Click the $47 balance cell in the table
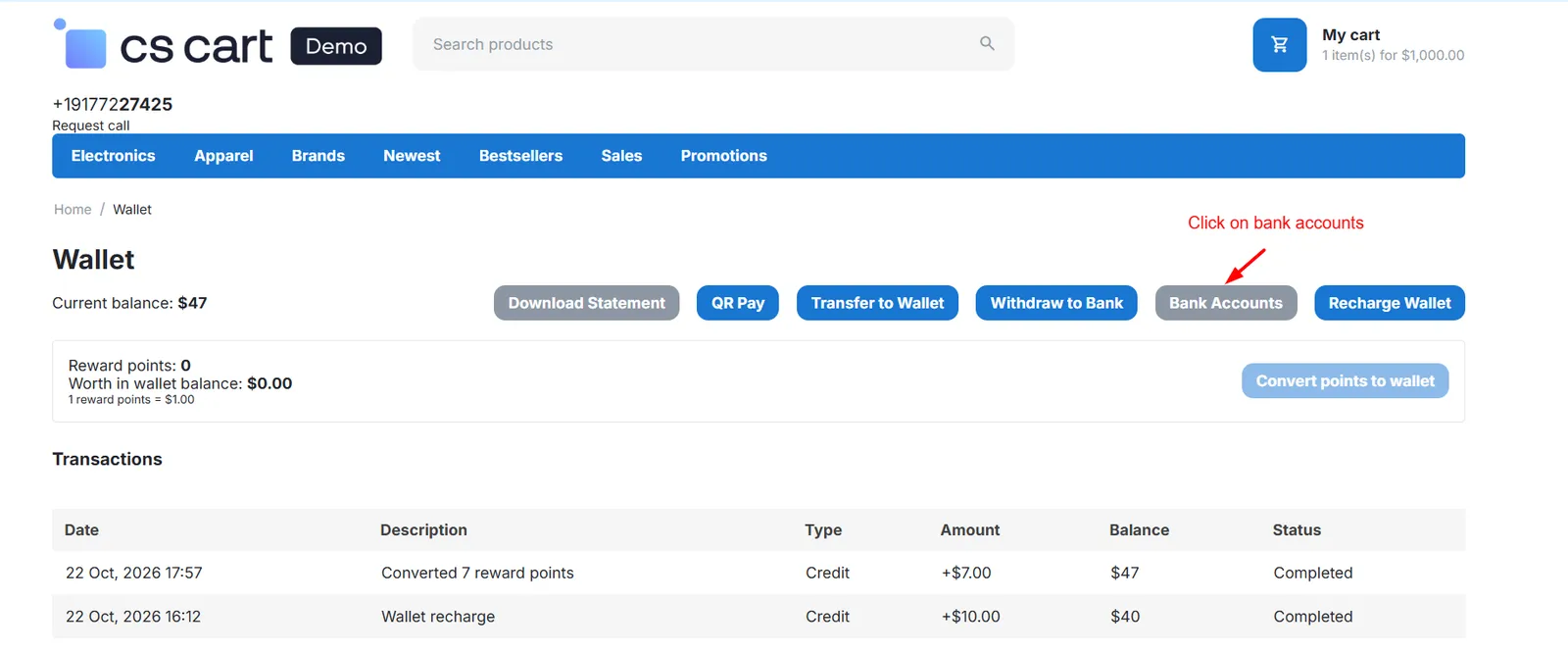This screenshot has width=1568, height=651. [x=1124, y=574]
